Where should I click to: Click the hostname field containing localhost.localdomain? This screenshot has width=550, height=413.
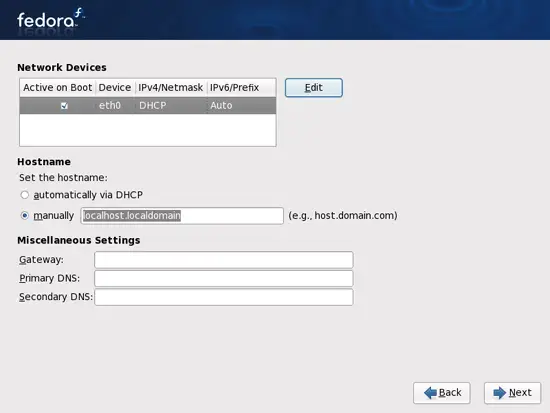[182, 215]
